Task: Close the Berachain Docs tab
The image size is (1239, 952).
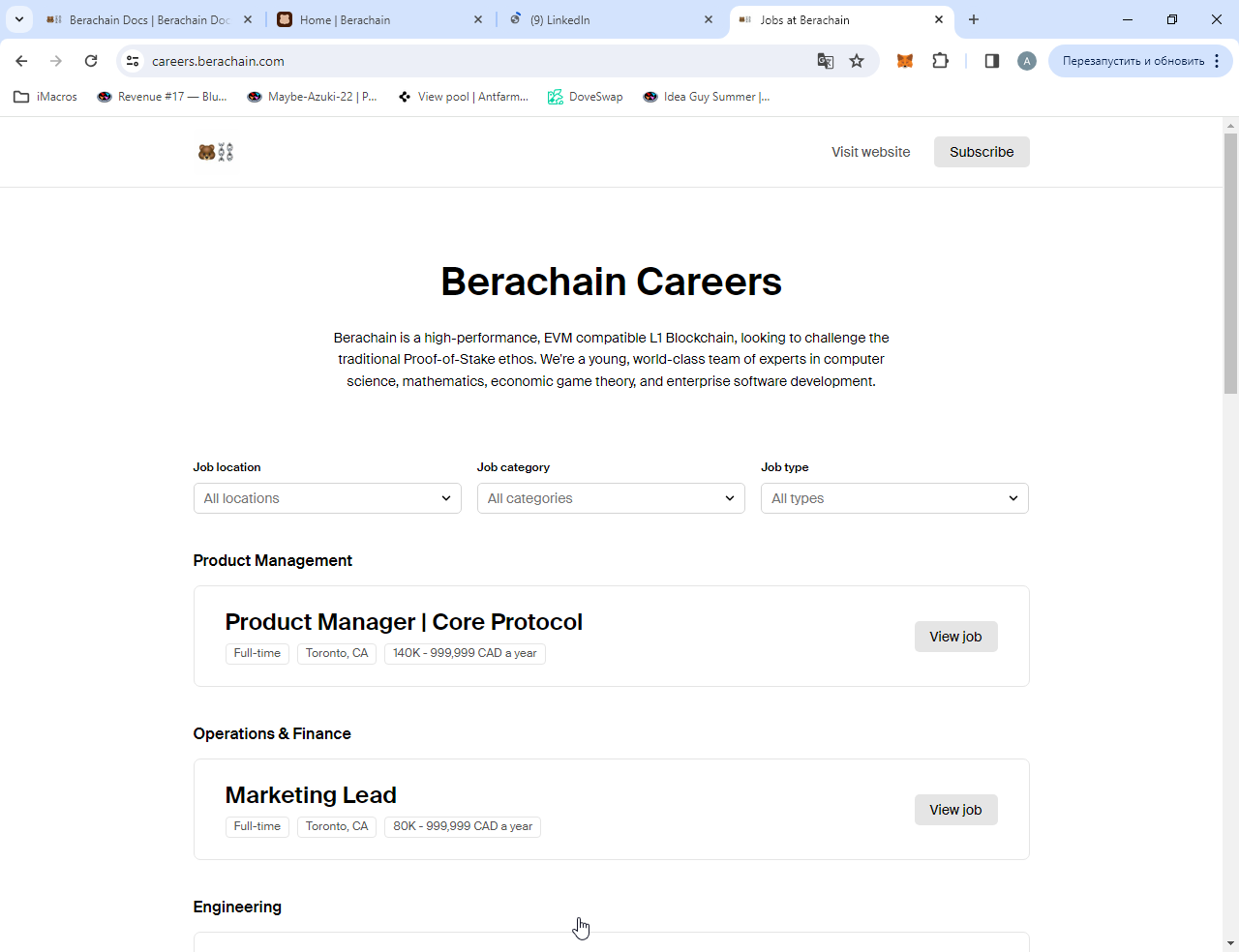Action: pos(248,19)
